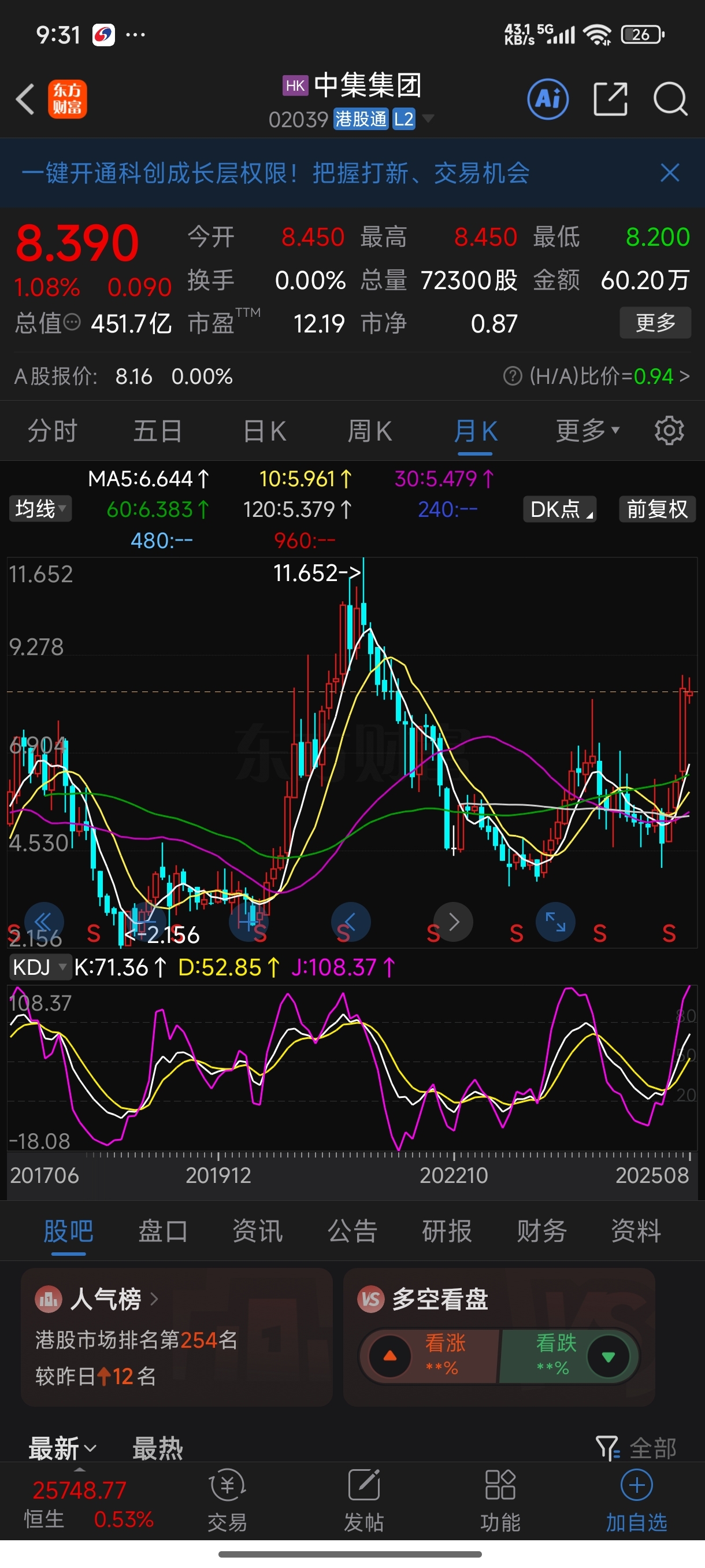Tap the VS 多空看盘 icon
This screenshot has width=705, height=1568.
pyautogui.click(x=370, y=1300)
